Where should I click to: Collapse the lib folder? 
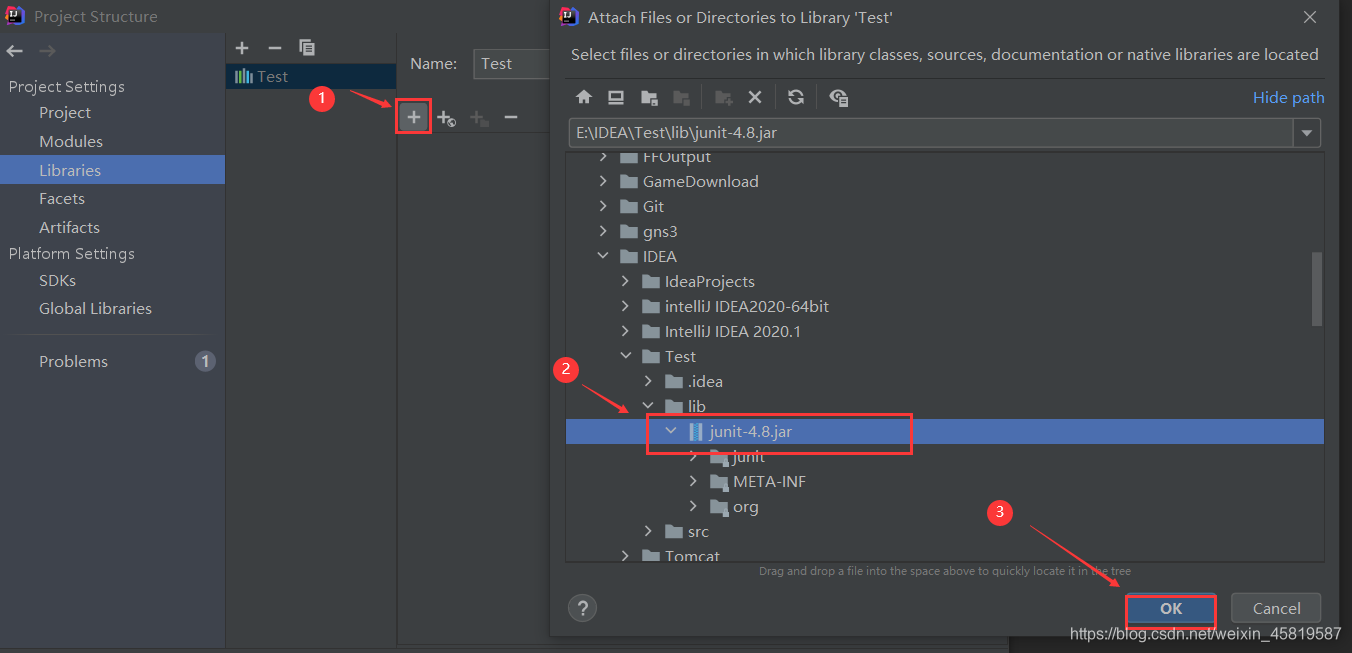648,406
